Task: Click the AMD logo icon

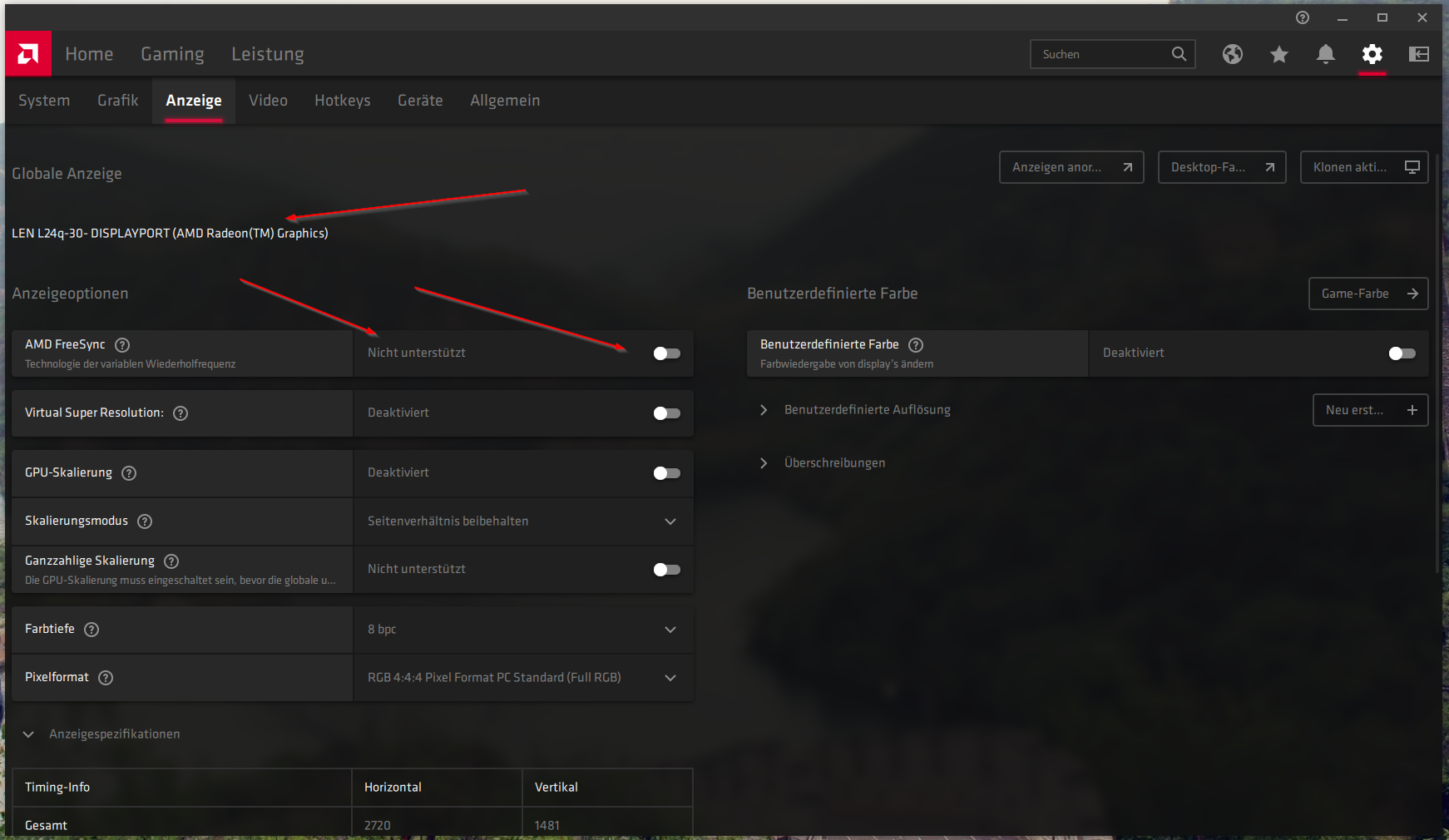Action: pyautogui.click(x=28, y=54)
